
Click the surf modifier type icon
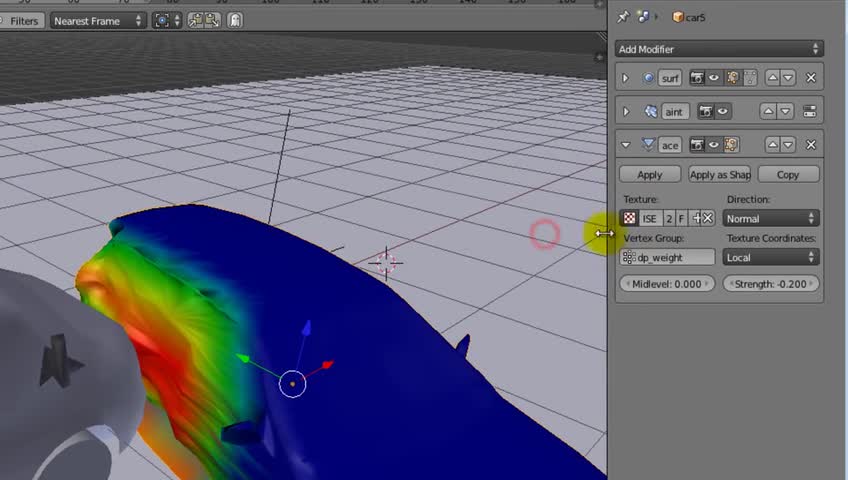648,78
